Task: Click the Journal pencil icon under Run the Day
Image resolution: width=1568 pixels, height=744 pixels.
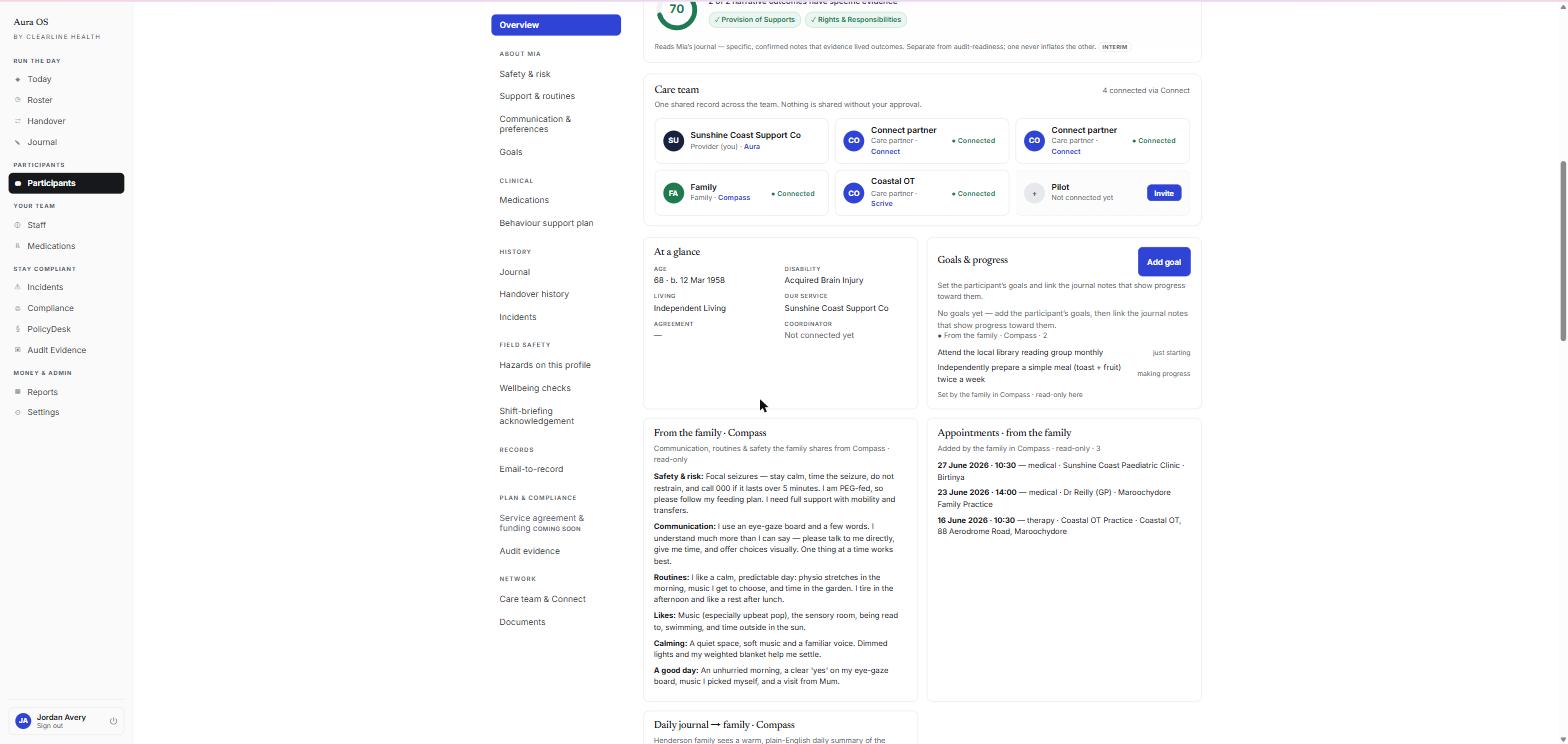Action: pos(18,142)
